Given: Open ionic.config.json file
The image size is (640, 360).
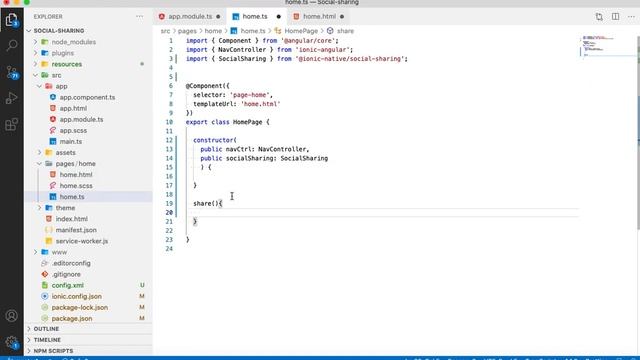Looking at the screenshot, I should click(x=76, y=296).
